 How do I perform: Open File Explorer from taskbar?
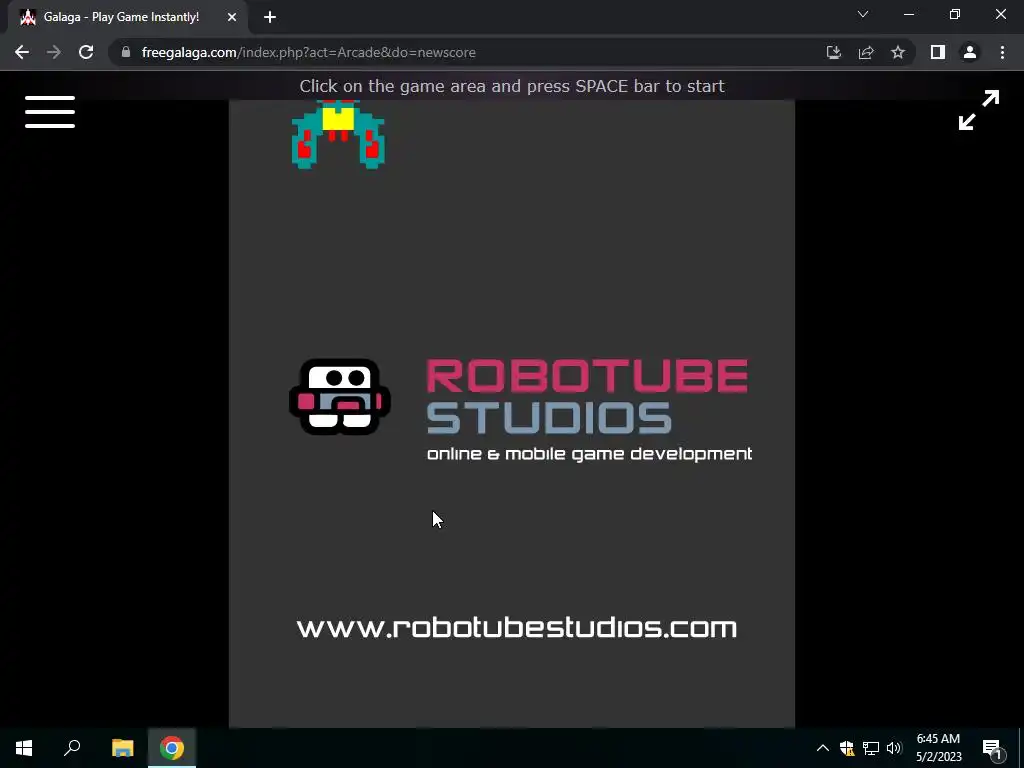click(x=122, y=748)
